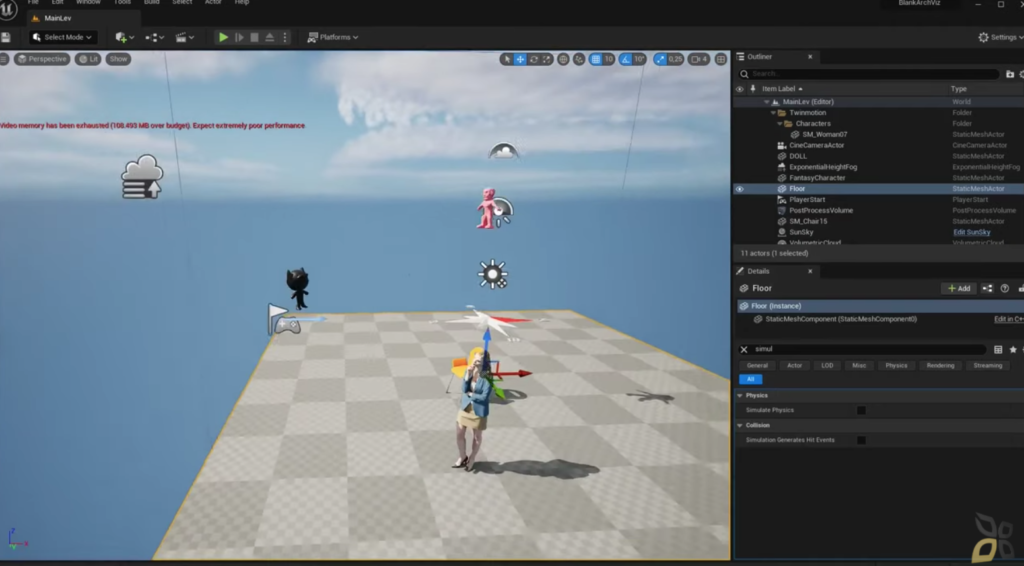Open the Tools menu
Image resolution: width=1024 pixels, height=566 pixels.
pos(122,3)
